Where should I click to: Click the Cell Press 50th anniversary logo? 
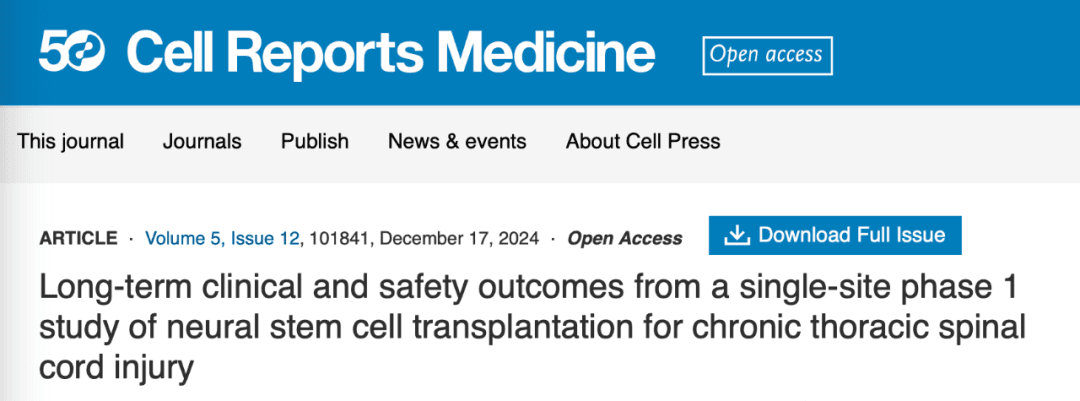[x=72, y=54]
